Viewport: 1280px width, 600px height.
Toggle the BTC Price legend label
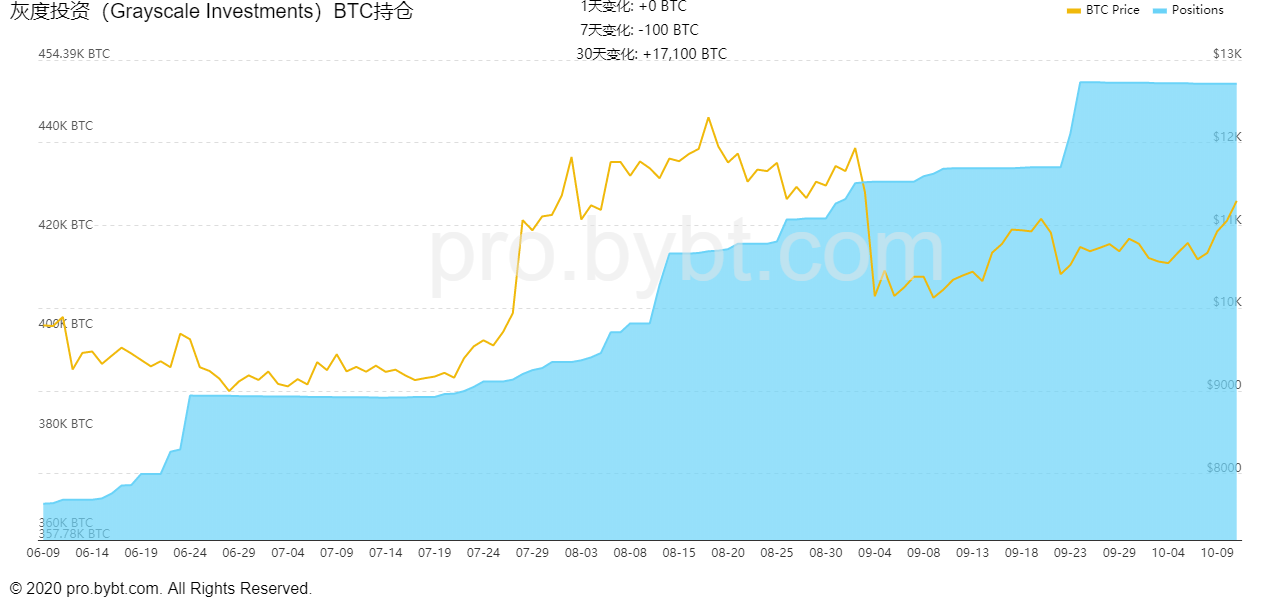[x=1112, y=10]
